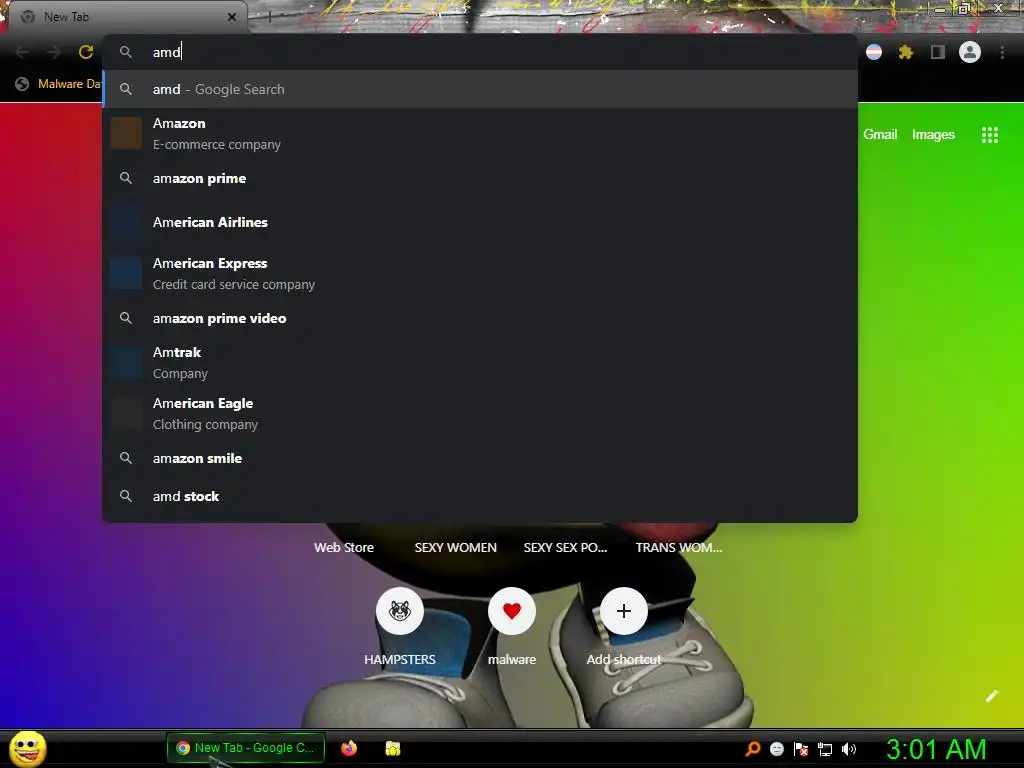1024x768 pixels.
Task: Select the American Airlines suggestion
Action: coord(480,222)
